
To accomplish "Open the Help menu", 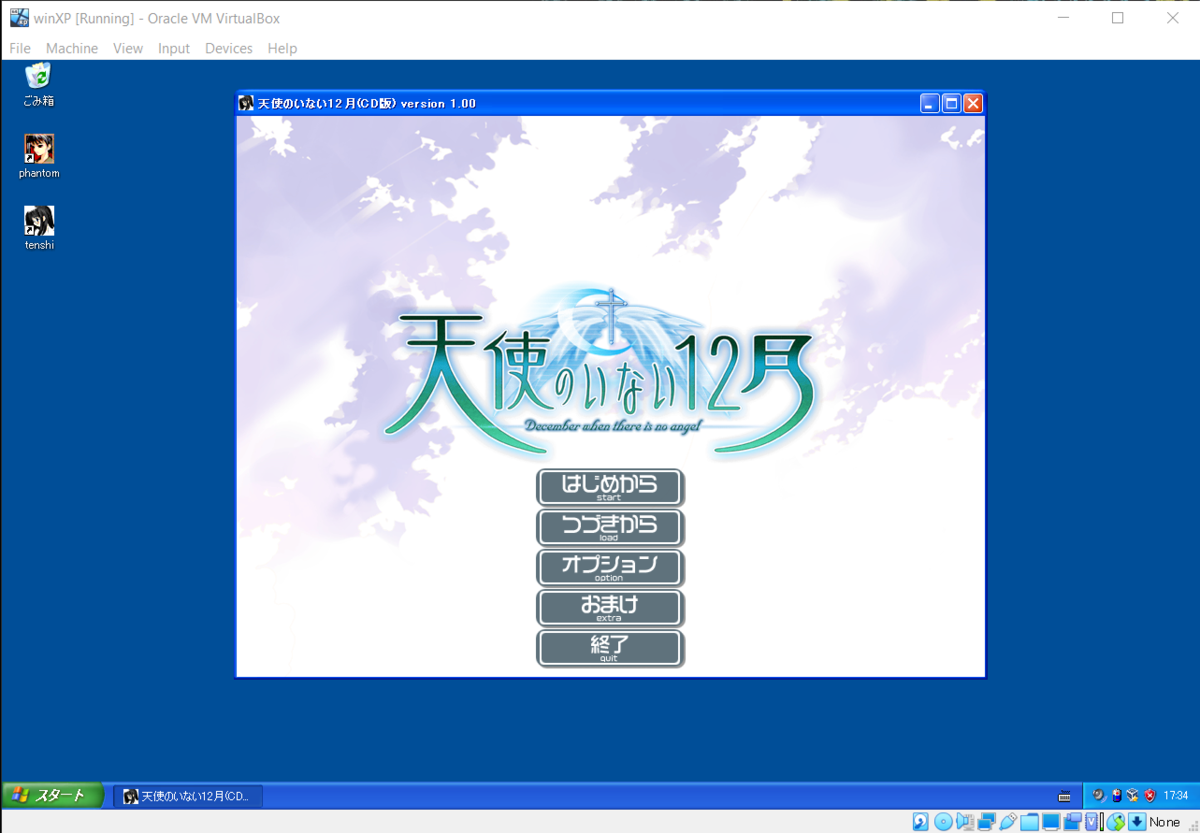I will pyautogui.click(x=282, y=48).
